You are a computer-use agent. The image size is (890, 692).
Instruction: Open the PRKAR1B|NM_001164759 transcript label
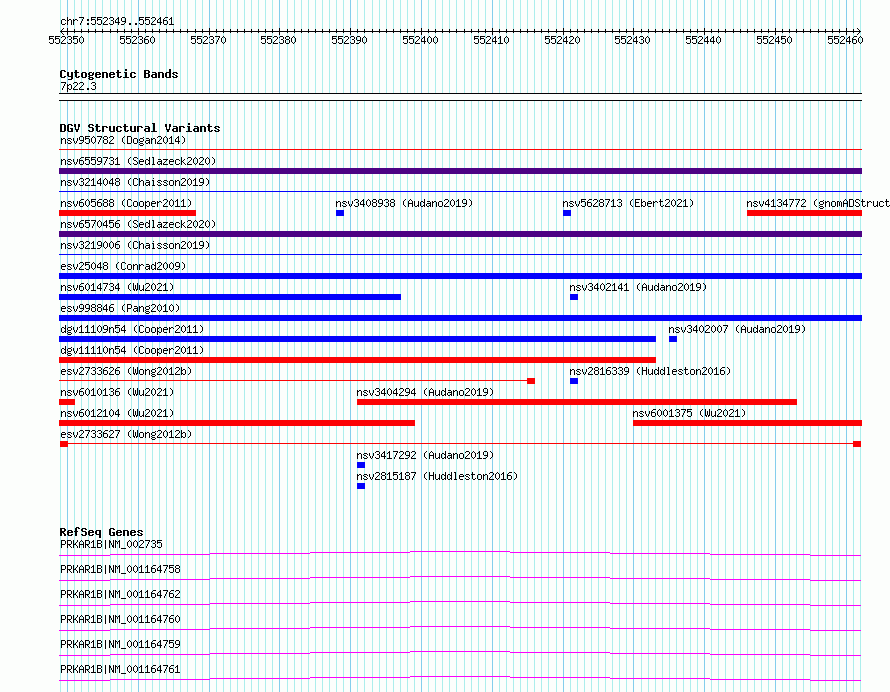[120, 644]
